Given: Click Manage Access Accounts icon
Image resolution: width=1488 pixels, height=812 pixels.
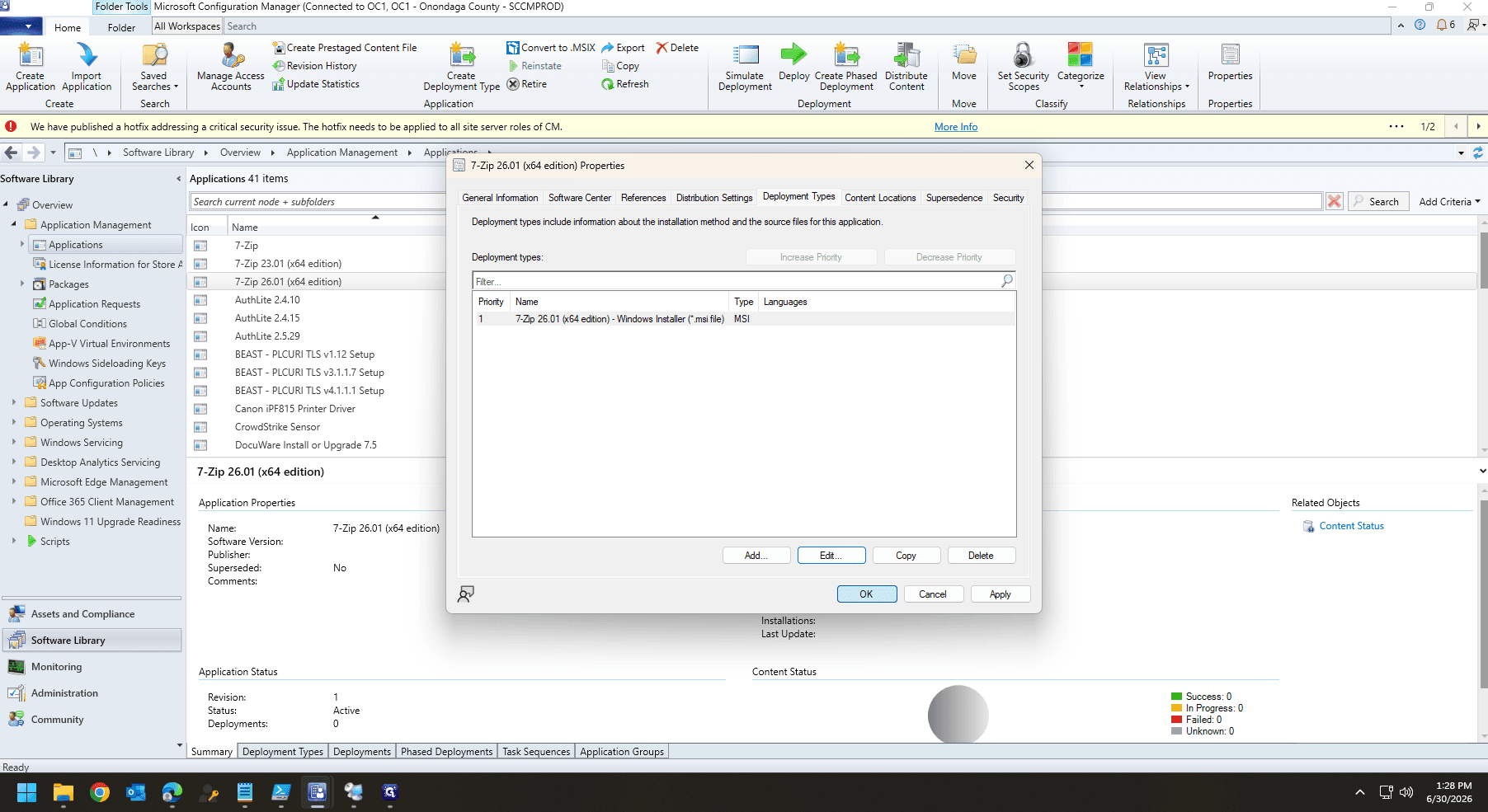Looking at the screenshot, I should [x=231, y=67].
